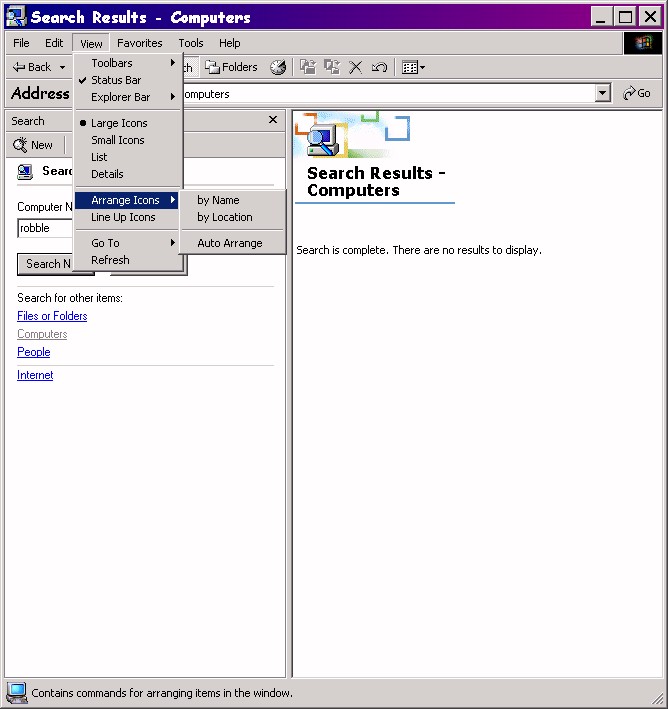Image resolution: width=668 pixels, height=709 pixels.
Task: Click New search button in pane
Action: click(33, 145)
